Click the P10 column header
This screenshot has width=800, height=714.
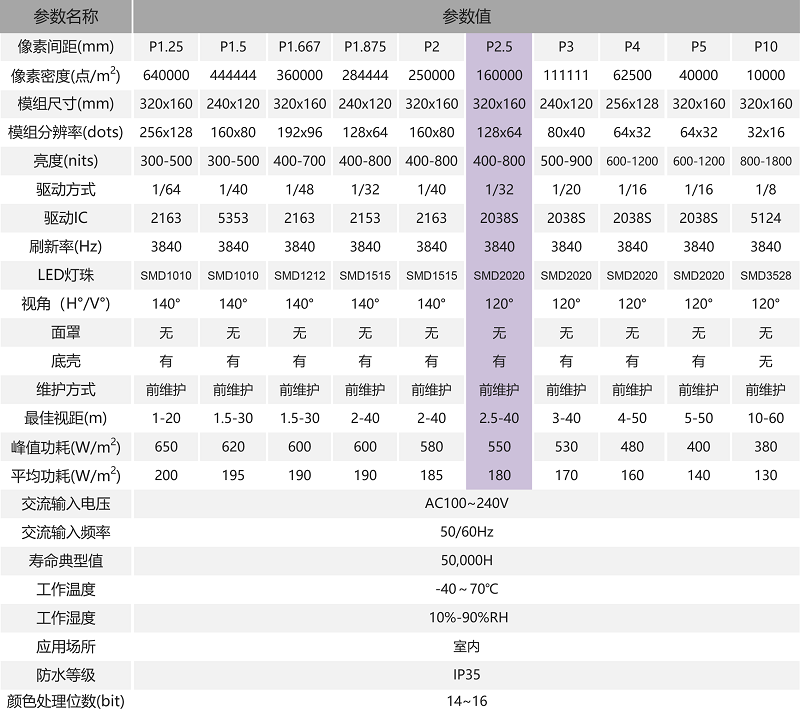(x=766, y=46)
